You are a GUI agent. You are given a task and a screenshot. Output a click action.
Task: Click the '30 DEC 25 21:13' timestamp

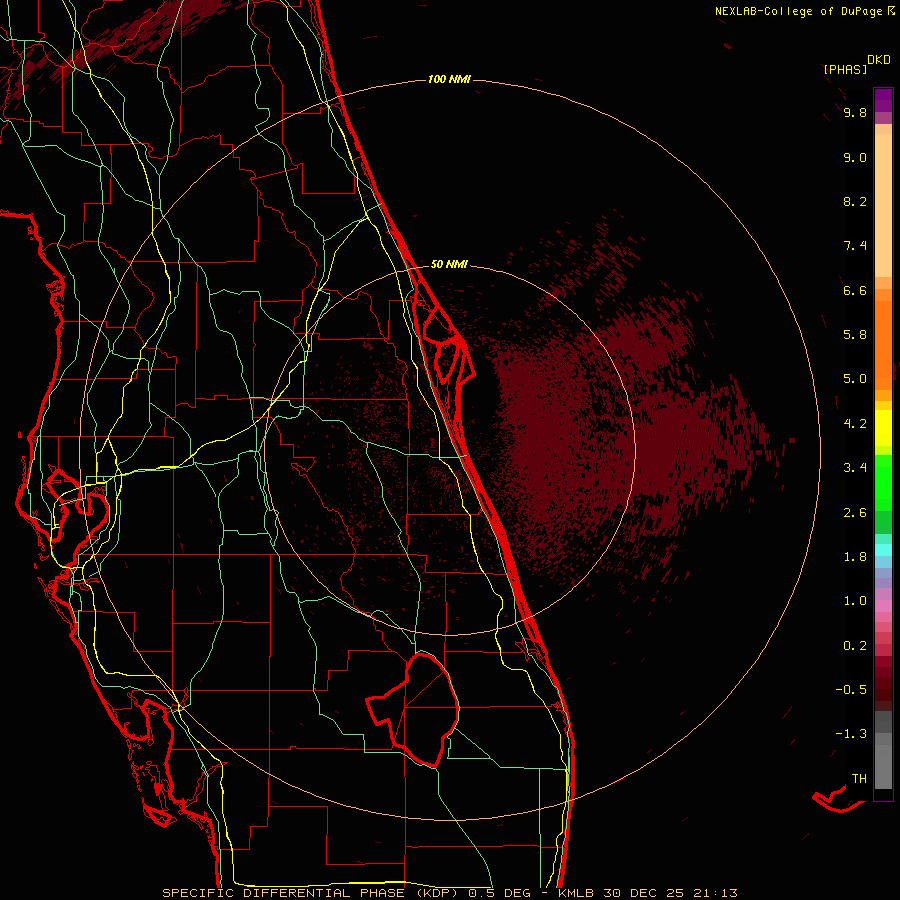pyautogui.click(x=670, y=893)
